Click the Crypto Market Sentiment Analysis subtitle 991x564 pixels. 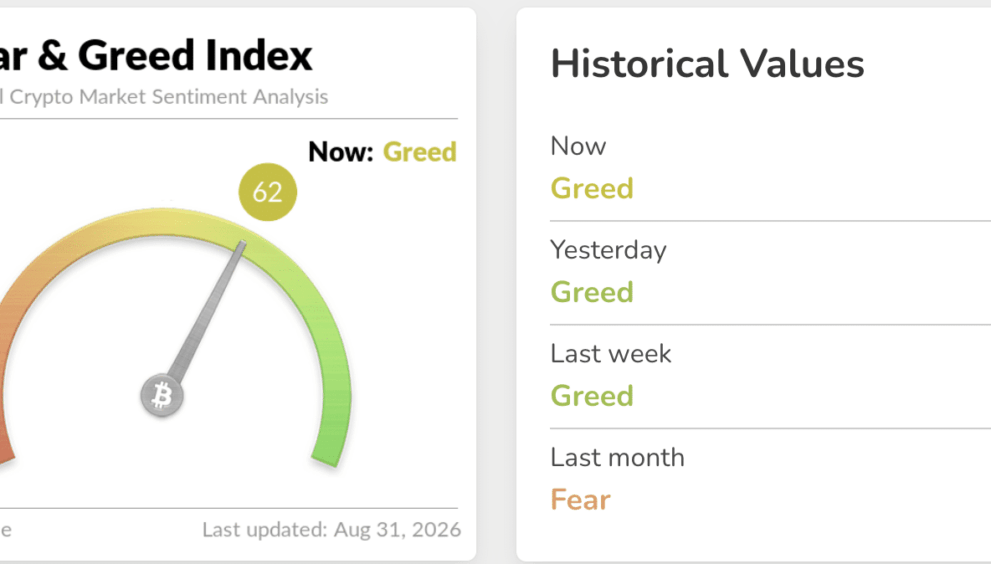pos(164,97)
